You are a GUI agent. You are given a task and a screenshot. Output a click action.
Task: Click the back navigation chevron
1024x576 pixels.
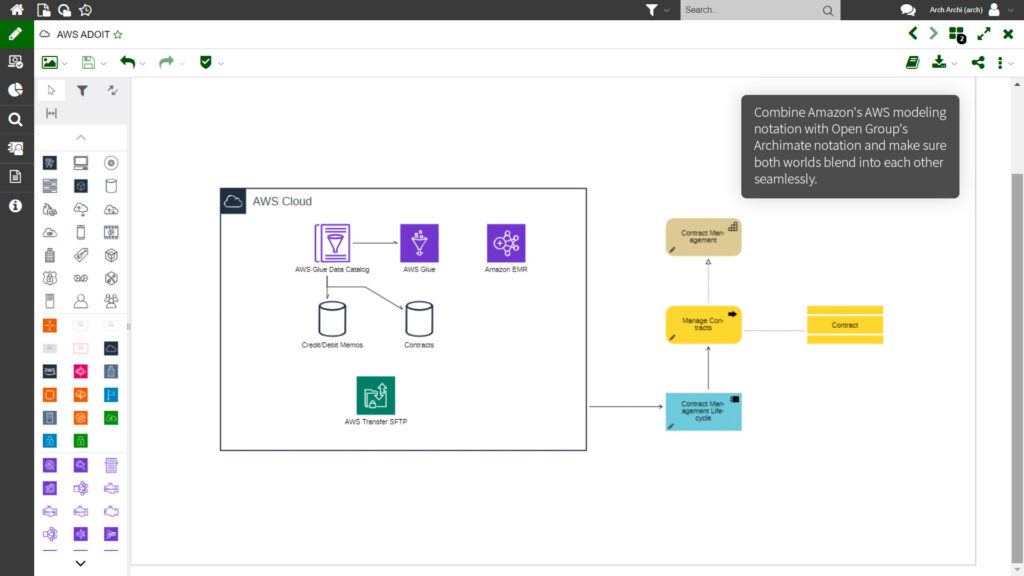point(913,33)
